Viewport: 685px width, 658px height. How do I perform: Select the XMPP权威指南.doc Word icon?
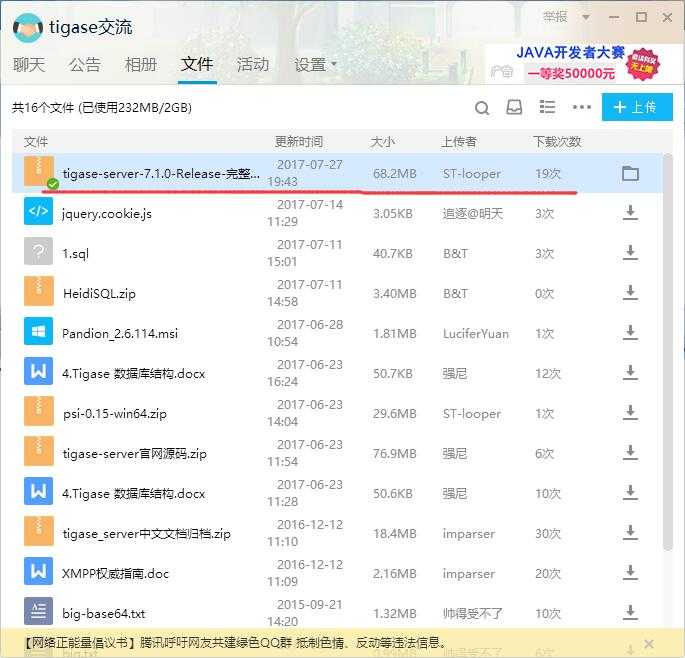point(38,571)
